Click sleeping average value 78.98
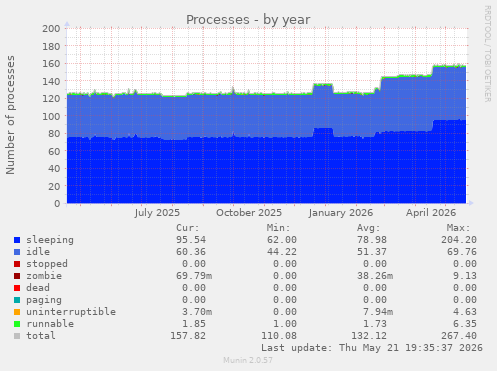Viewport: 497px width, 371px height. [372, 240]
